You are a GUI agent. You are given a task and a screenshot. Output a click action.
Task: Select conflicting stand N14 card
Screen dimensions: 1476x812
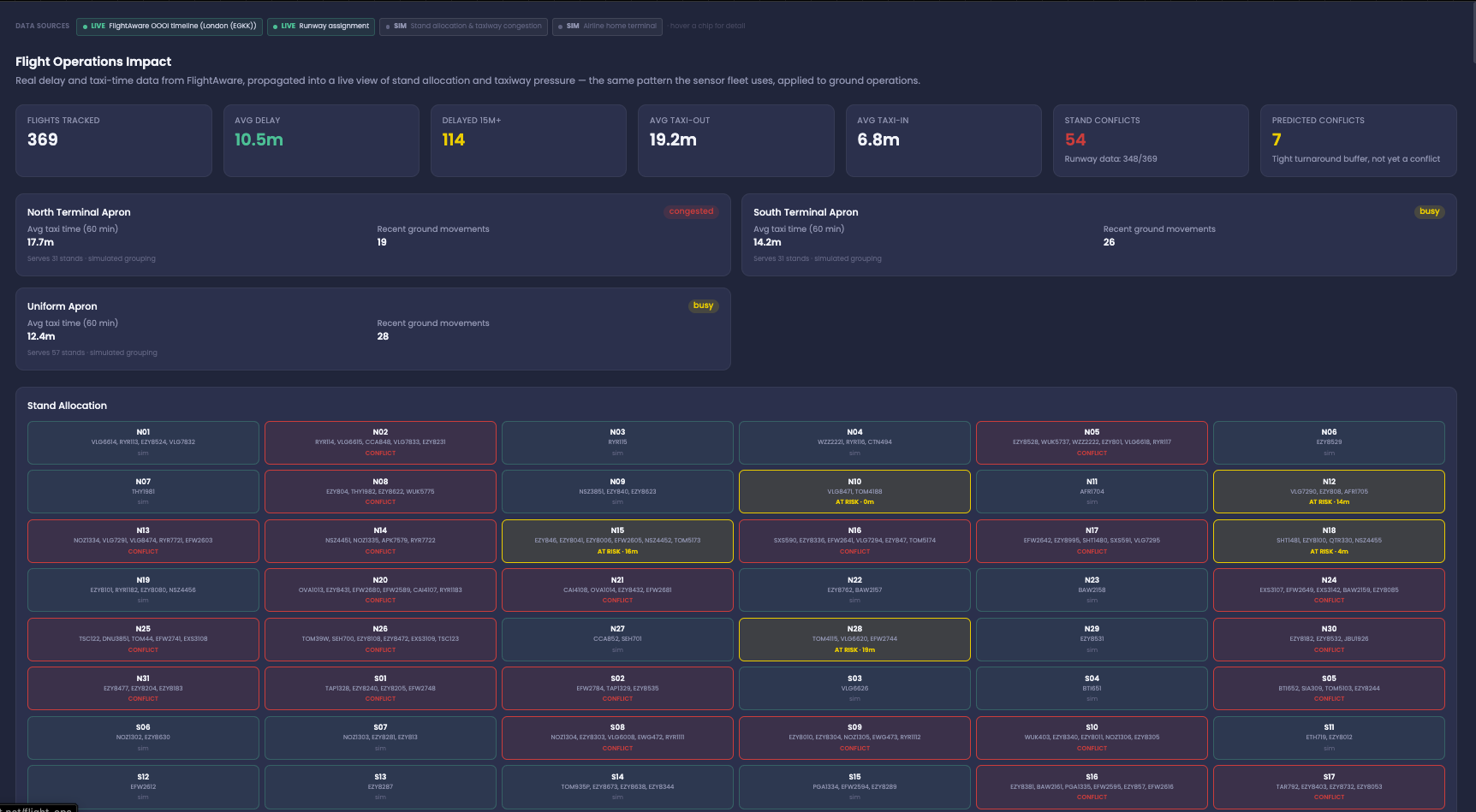[380, 541]
